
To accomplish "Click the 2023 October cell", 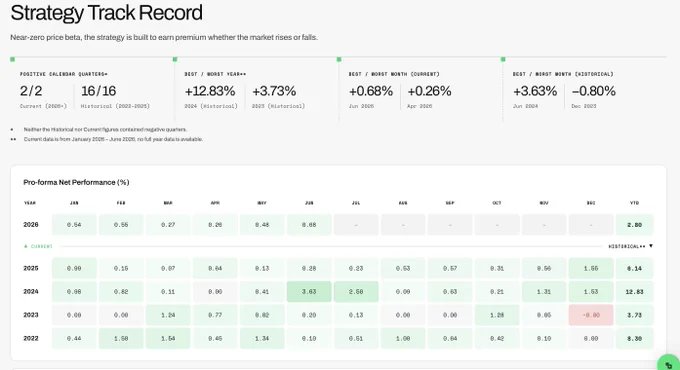I will click(x=497, y=315).
